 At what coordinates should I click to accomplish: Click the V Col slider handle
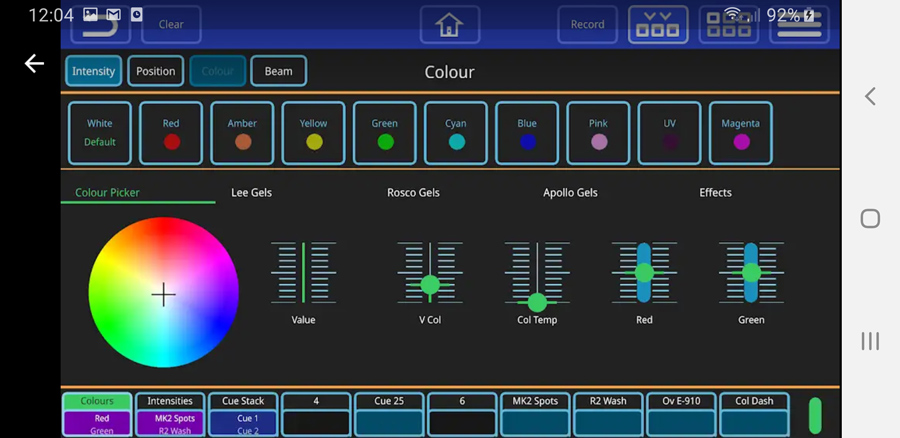(x=430, y=285)
